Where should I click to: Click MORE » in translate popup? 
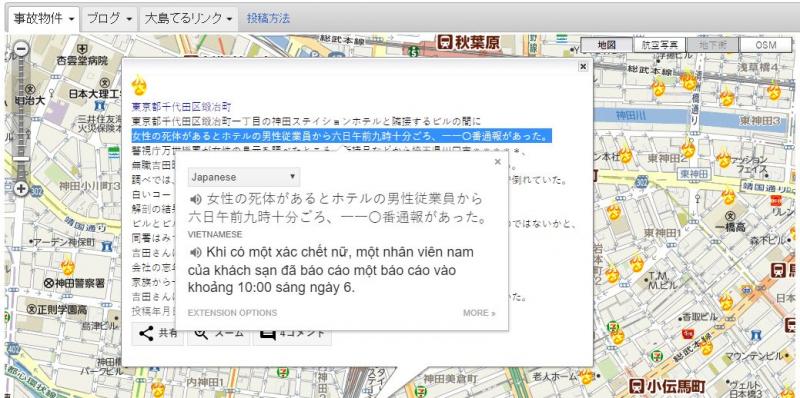(x=479, y=313)
